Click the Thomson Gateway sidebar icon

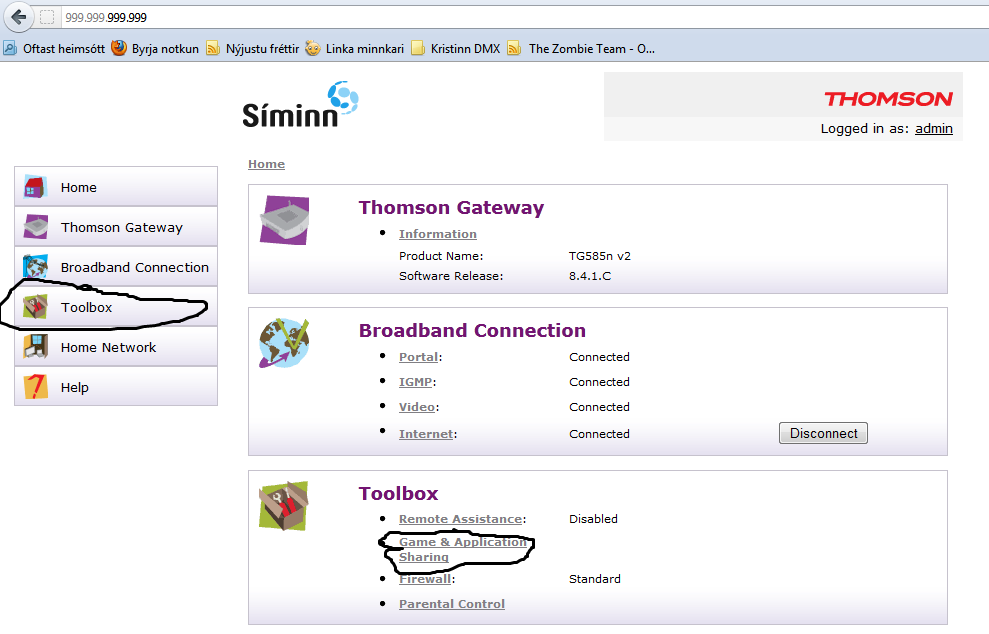pyautogui.click(x=36, y=227)
